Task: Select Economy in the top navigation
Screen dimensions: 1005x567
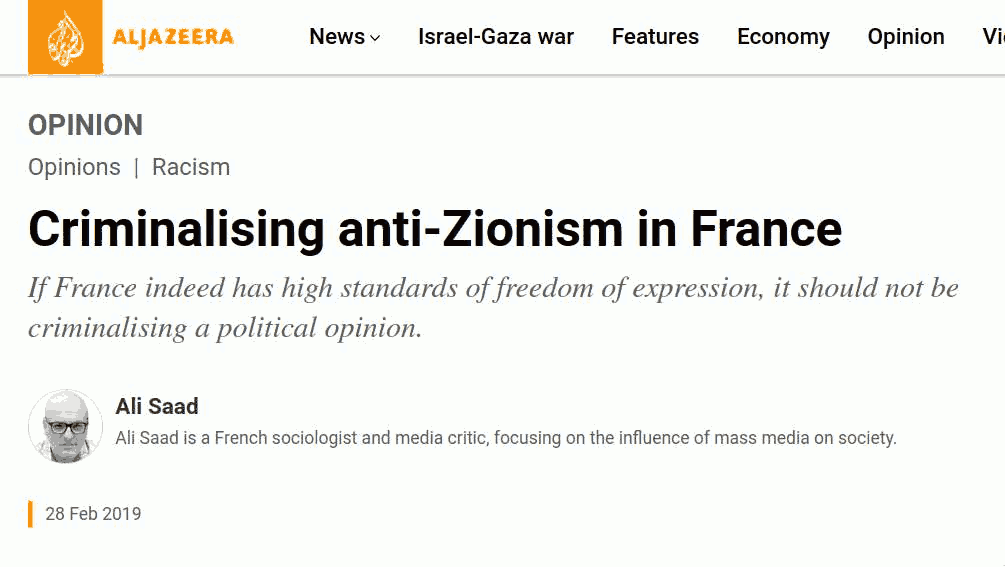Action: (783, 37)
